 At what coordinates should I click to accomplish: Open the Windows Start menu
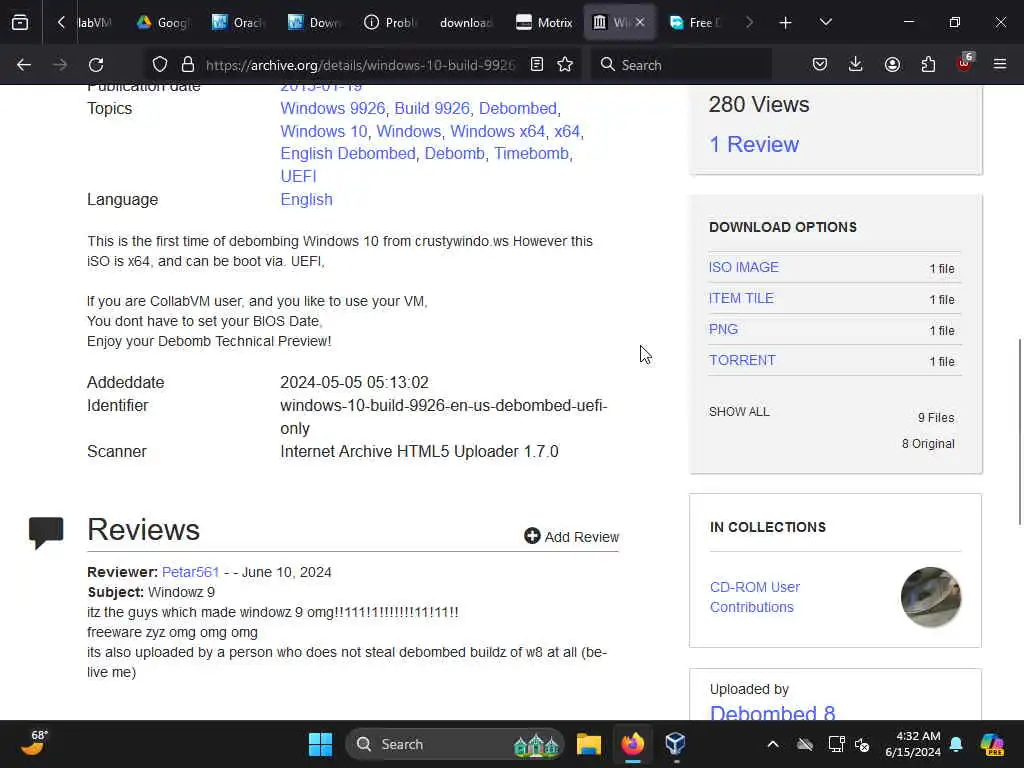point(320,744)
